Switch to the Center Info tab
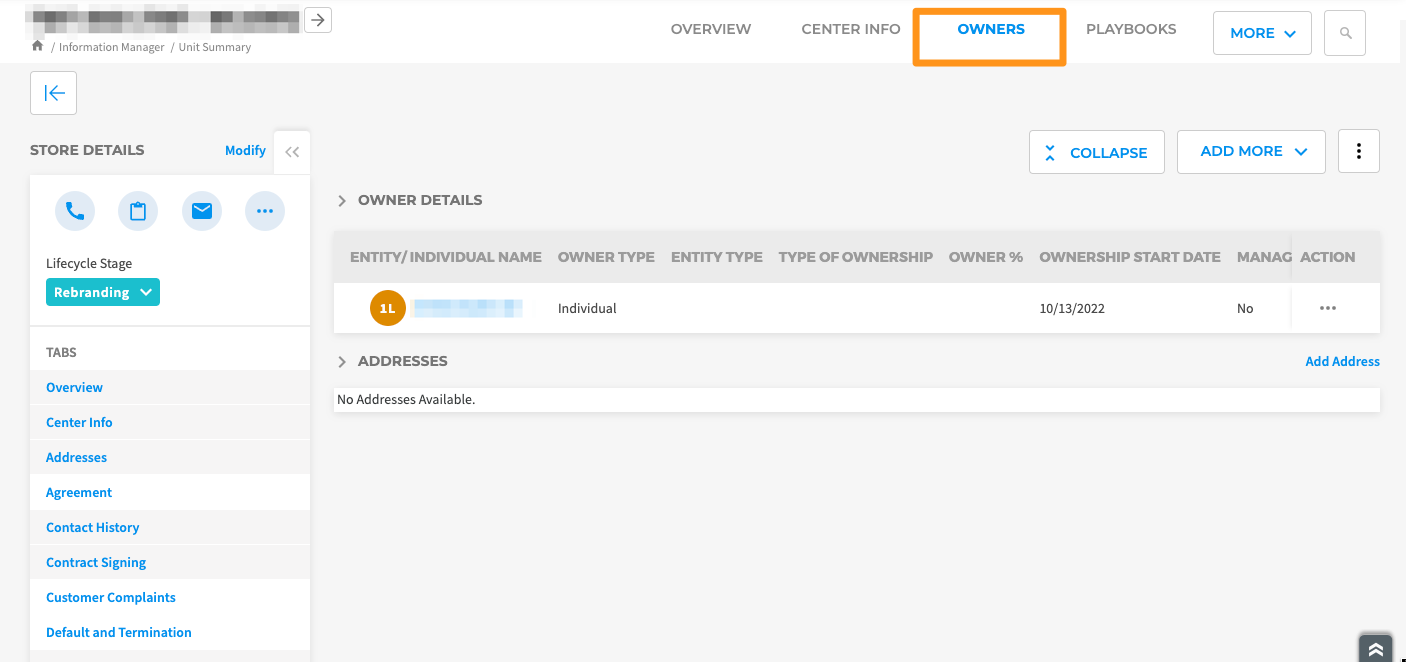The width and height of the screenshot is (1406, 662). 851,29
